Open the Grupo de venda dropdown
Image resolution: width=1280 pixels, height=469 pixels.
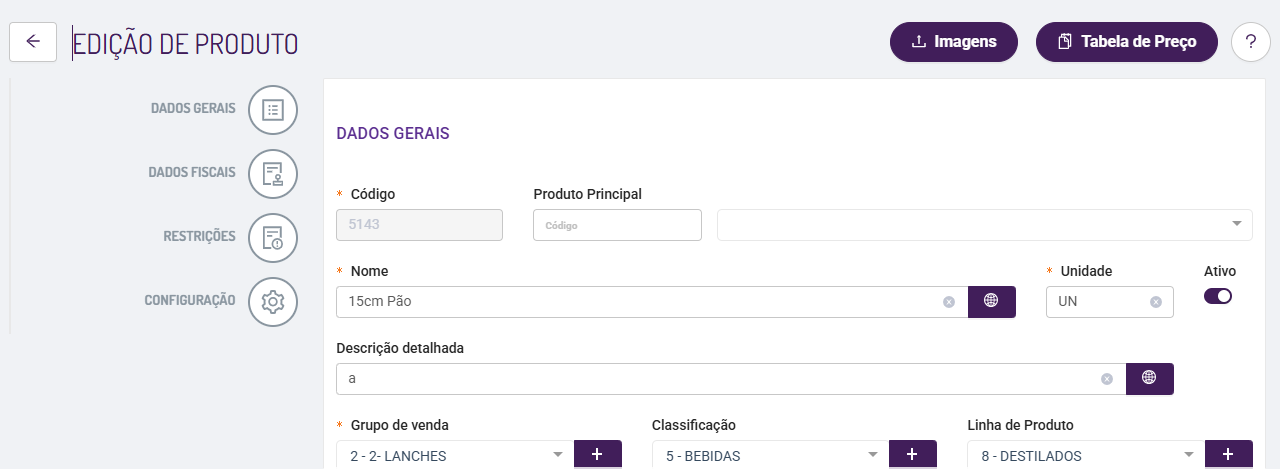[558, 456]
